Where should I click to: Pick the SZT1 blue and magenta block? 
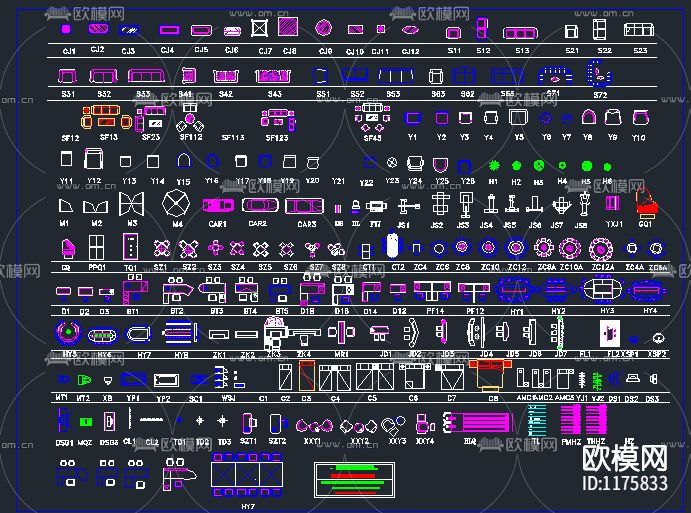tap(249, 423)
